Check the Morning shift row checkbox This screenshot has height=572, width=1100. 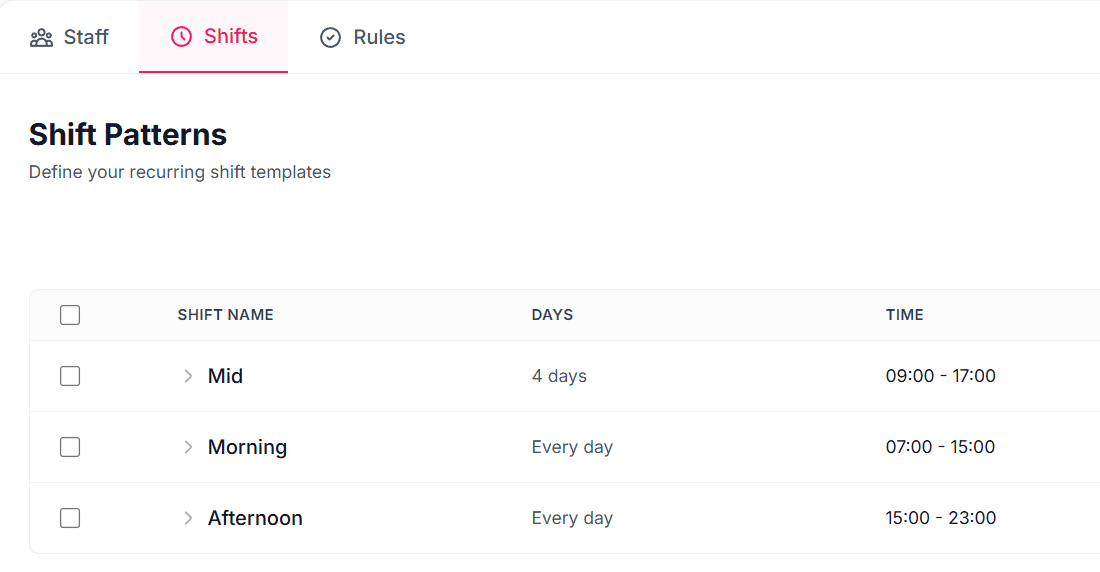(70, 447)
